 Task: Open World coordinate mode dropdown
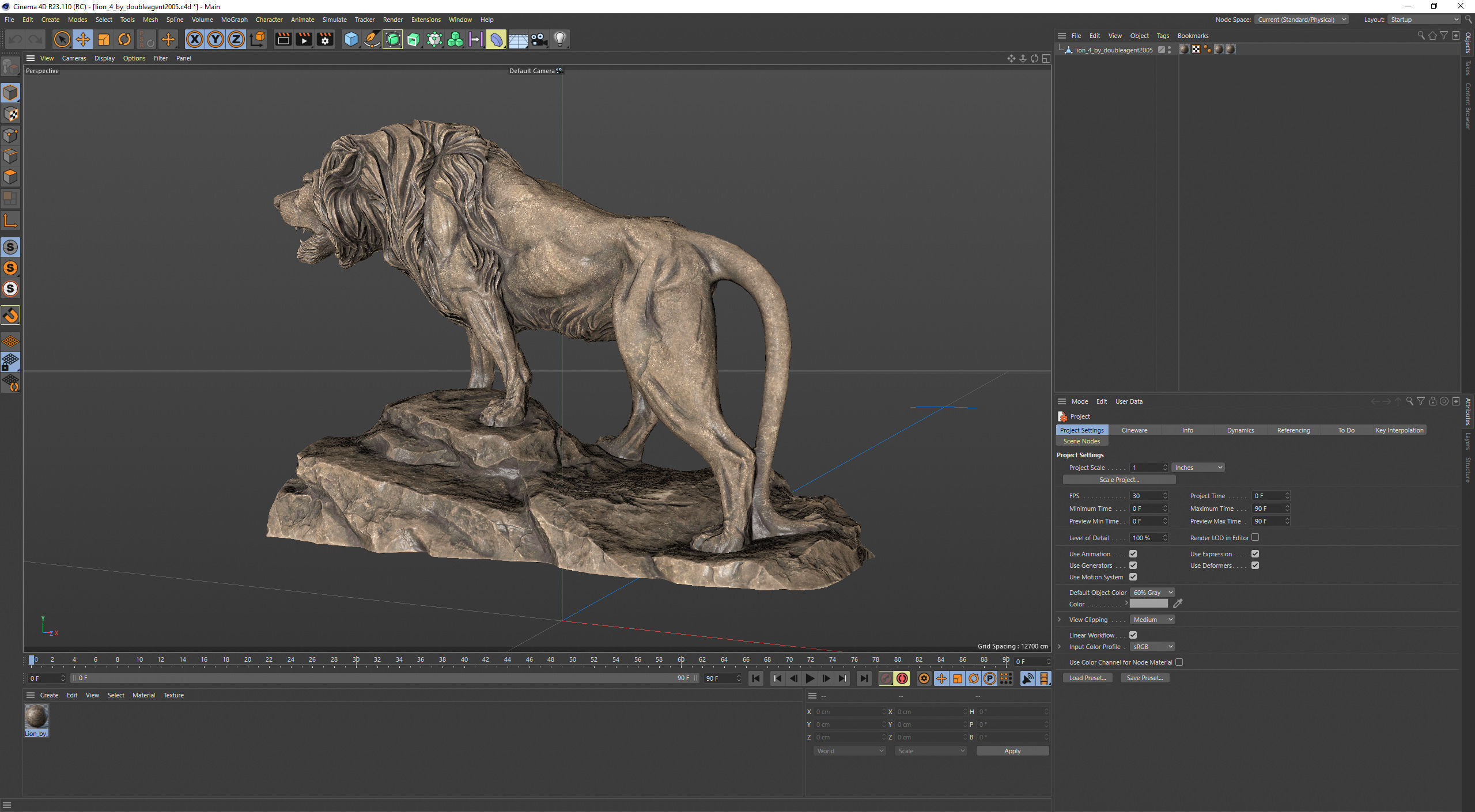pyautogui.click(x=849, y=751)
